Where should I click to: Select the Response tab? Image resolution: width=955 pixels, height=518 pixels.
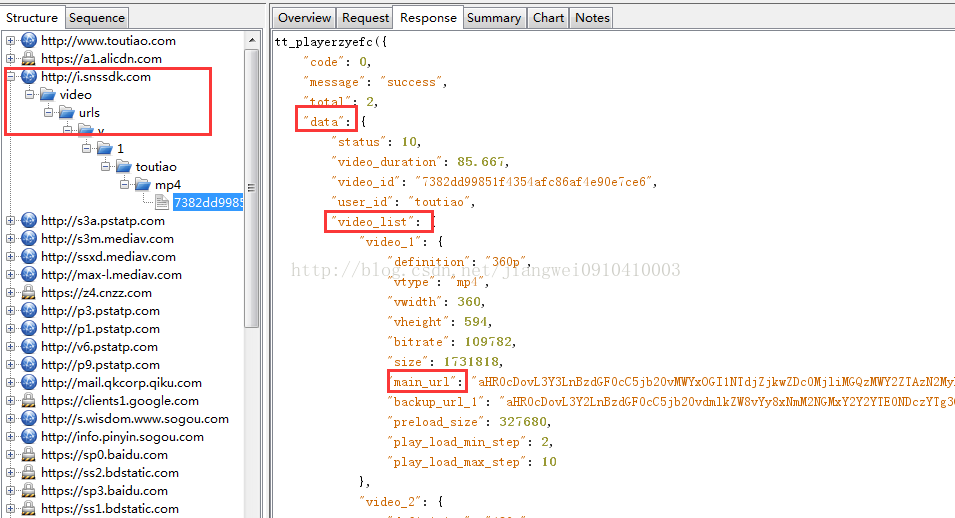tap(428, 18)
